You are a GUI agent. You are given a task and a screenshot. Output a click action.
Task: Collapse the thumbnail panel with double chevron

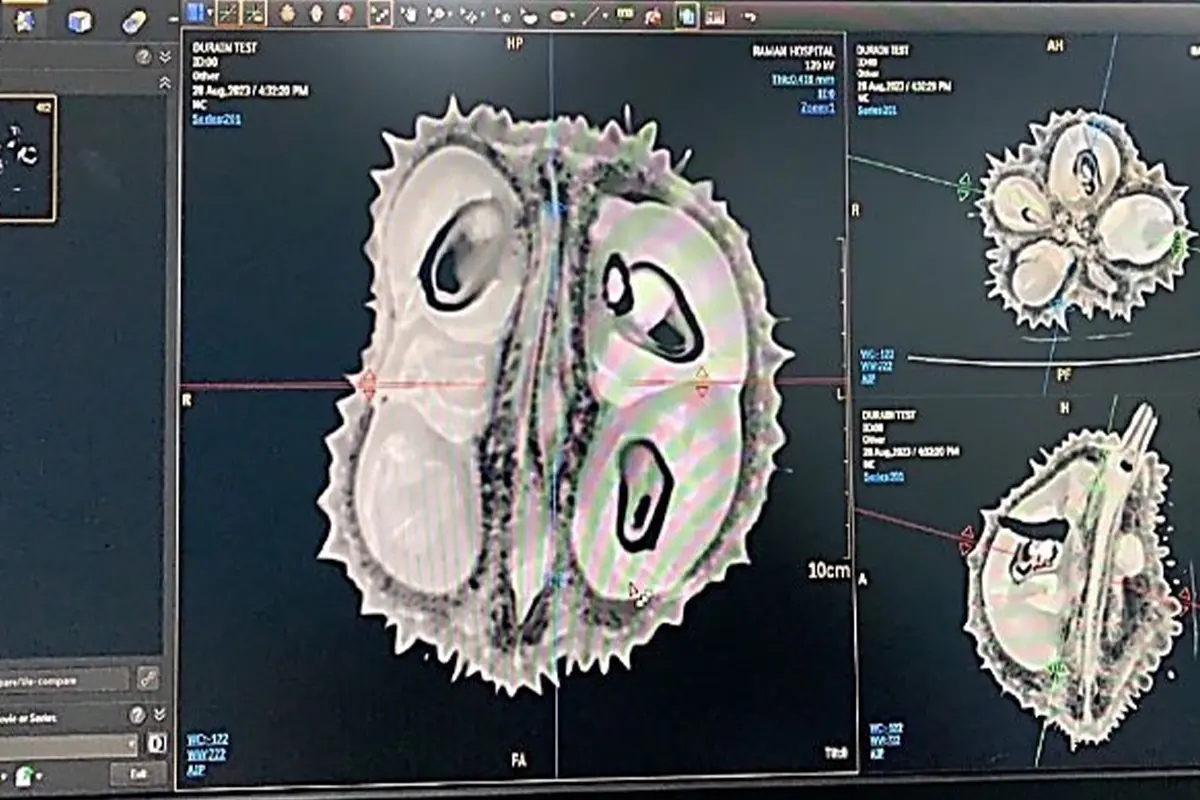pyautogui.click(x=164, y=57)
